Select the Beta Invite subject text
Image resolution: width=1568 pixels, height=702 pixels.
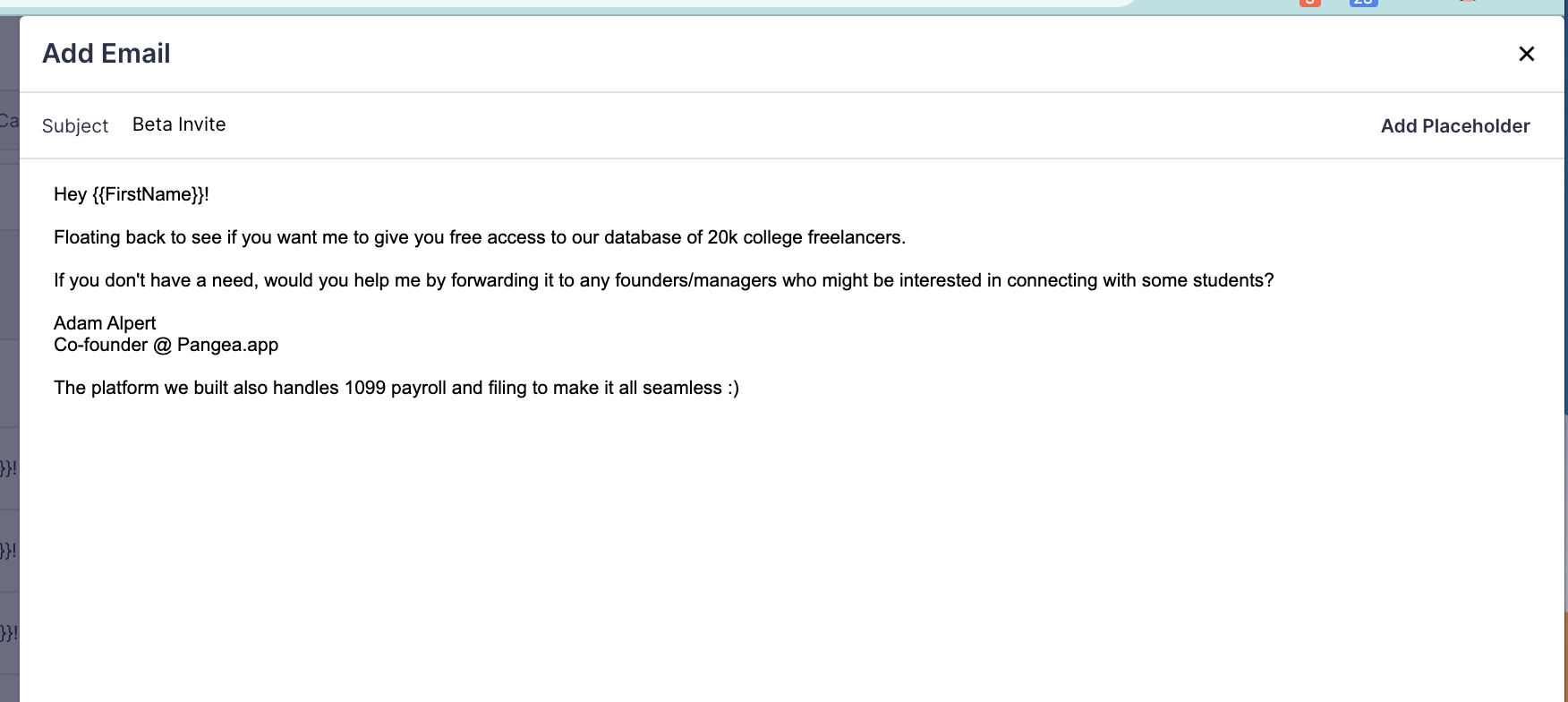(x=178, y=124)
